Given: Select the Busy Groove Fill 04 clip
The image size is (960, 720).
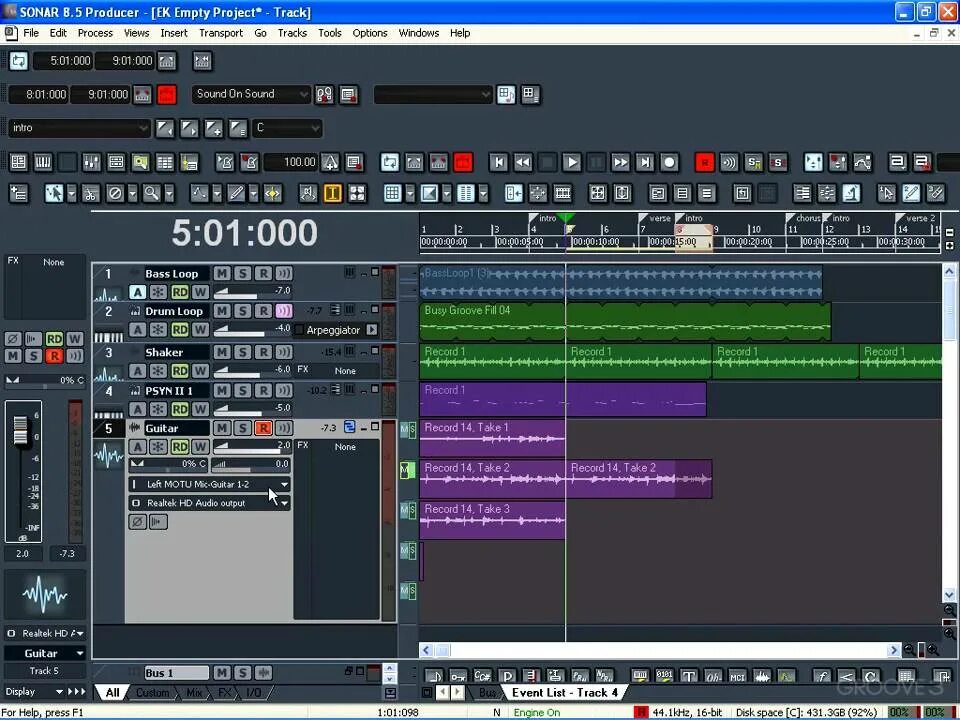Looking at the screenshot, I should pyautogui.click(x=625, y=321).
